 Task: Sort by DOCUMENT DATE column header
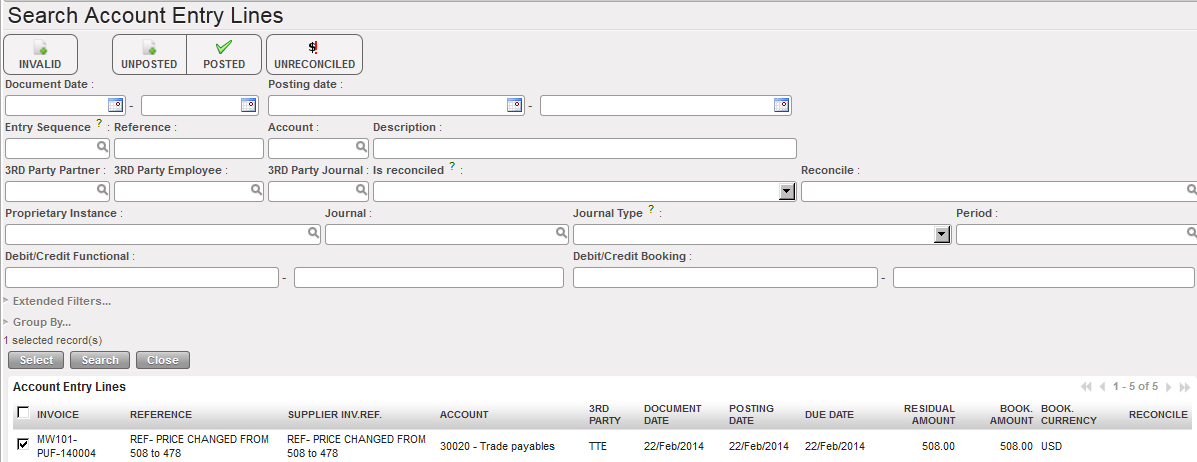[673, 415]
